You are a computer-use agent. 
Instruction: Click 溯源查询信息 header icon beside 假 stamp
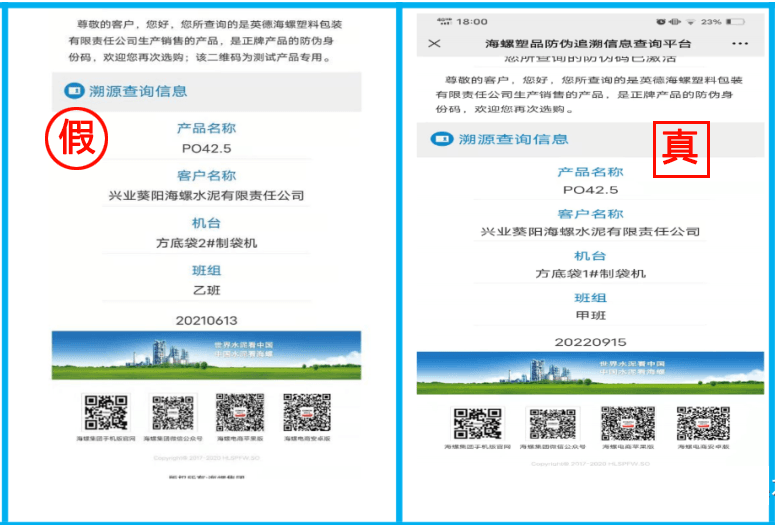tap(72, 91)
